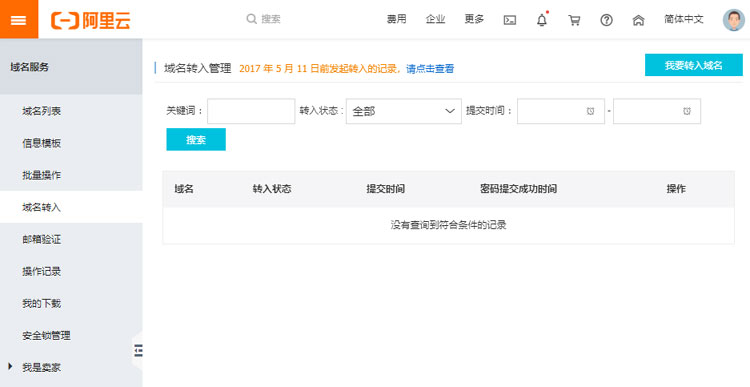
Task: Open the notifications bell
Action: tap(542, 20)
